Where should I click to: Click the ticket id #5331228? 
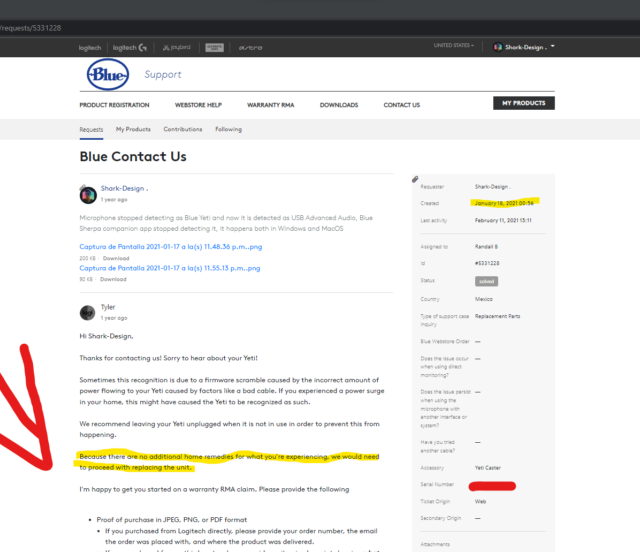tap(487, 263)
